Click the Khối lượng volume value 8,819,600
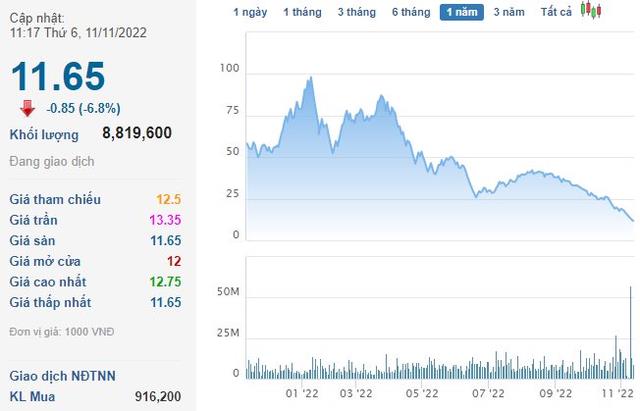 (137, 133)
